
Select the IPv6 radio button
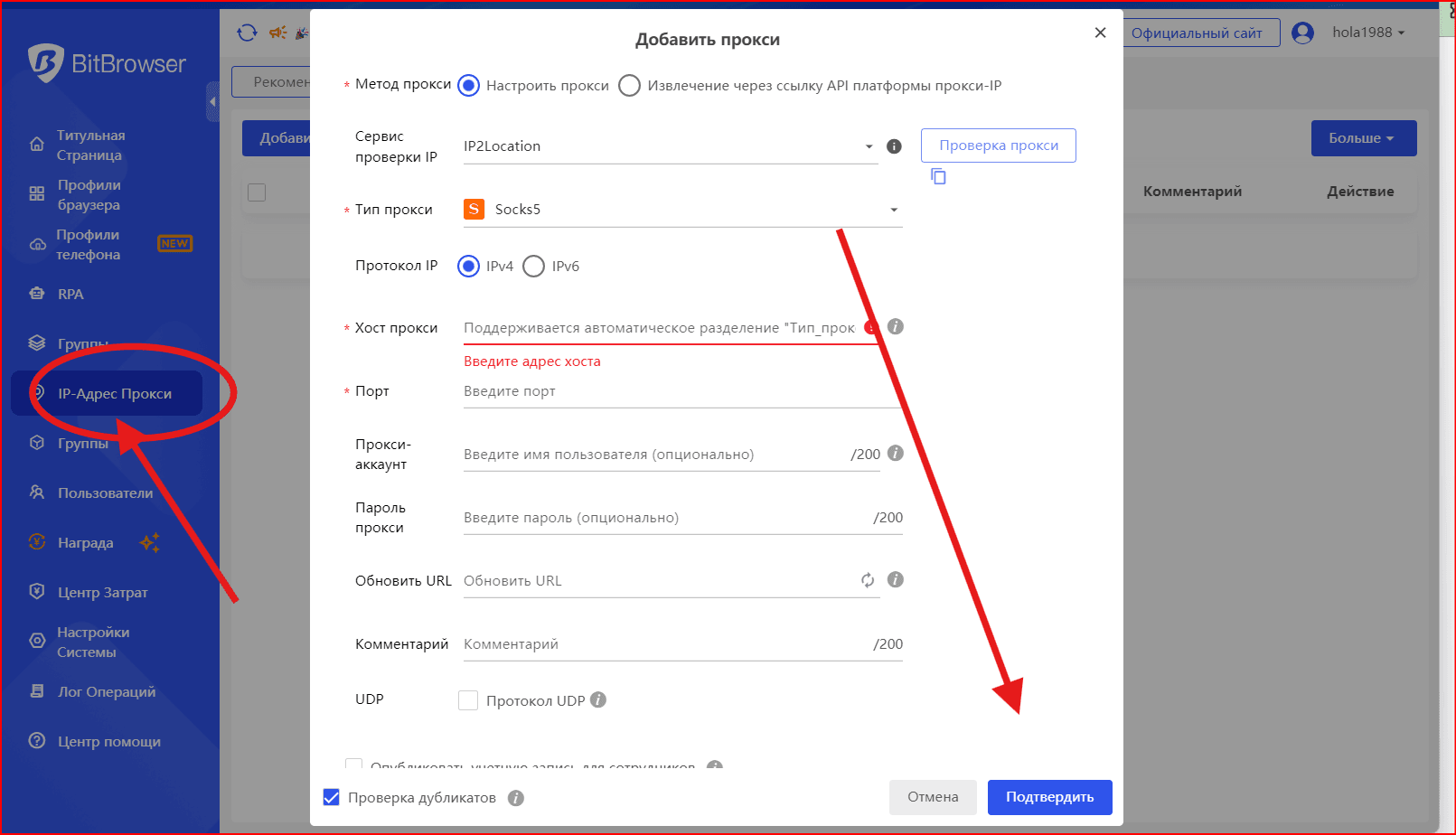[534, 267]
